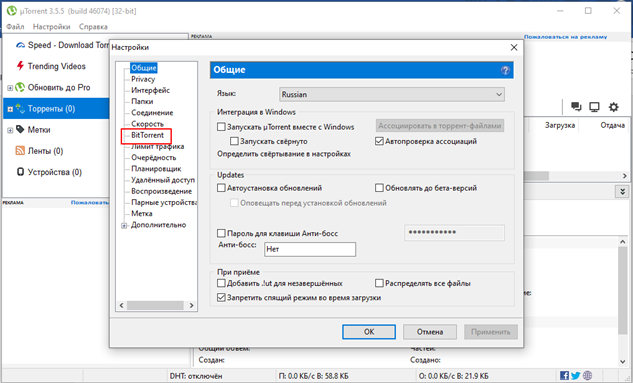Click Ассоциировать с торрент-файлами button
Image resolution: width=633 pixels, height=383 pixels.
click(440, 126)
